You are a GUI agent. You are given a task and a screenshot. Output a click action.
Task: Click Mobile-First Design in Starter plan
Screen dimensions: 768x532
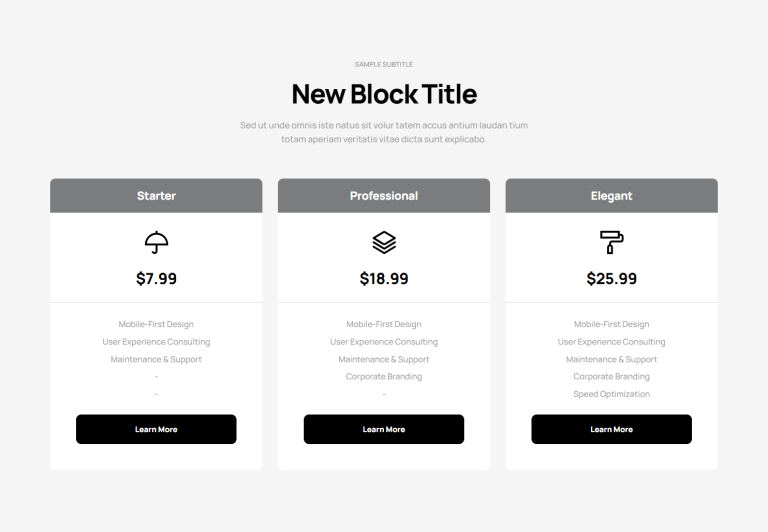pos(156,324)
